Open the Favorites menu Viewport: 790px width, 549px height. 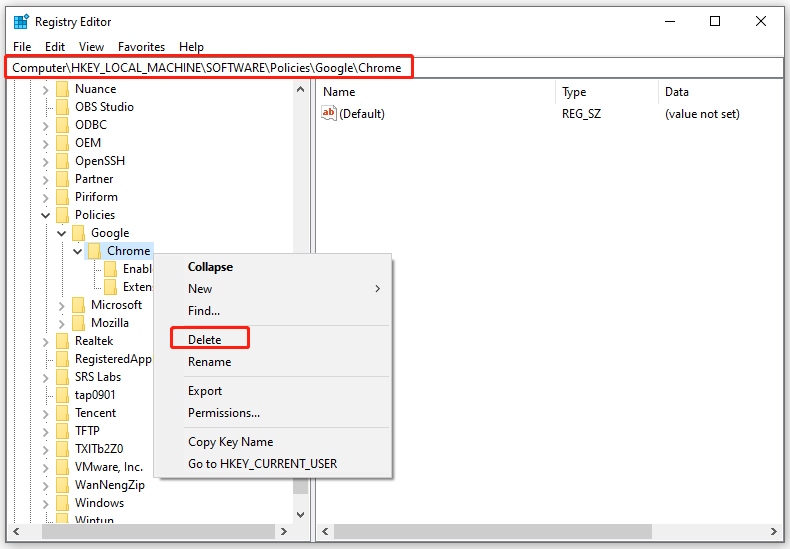pos(142,47)
